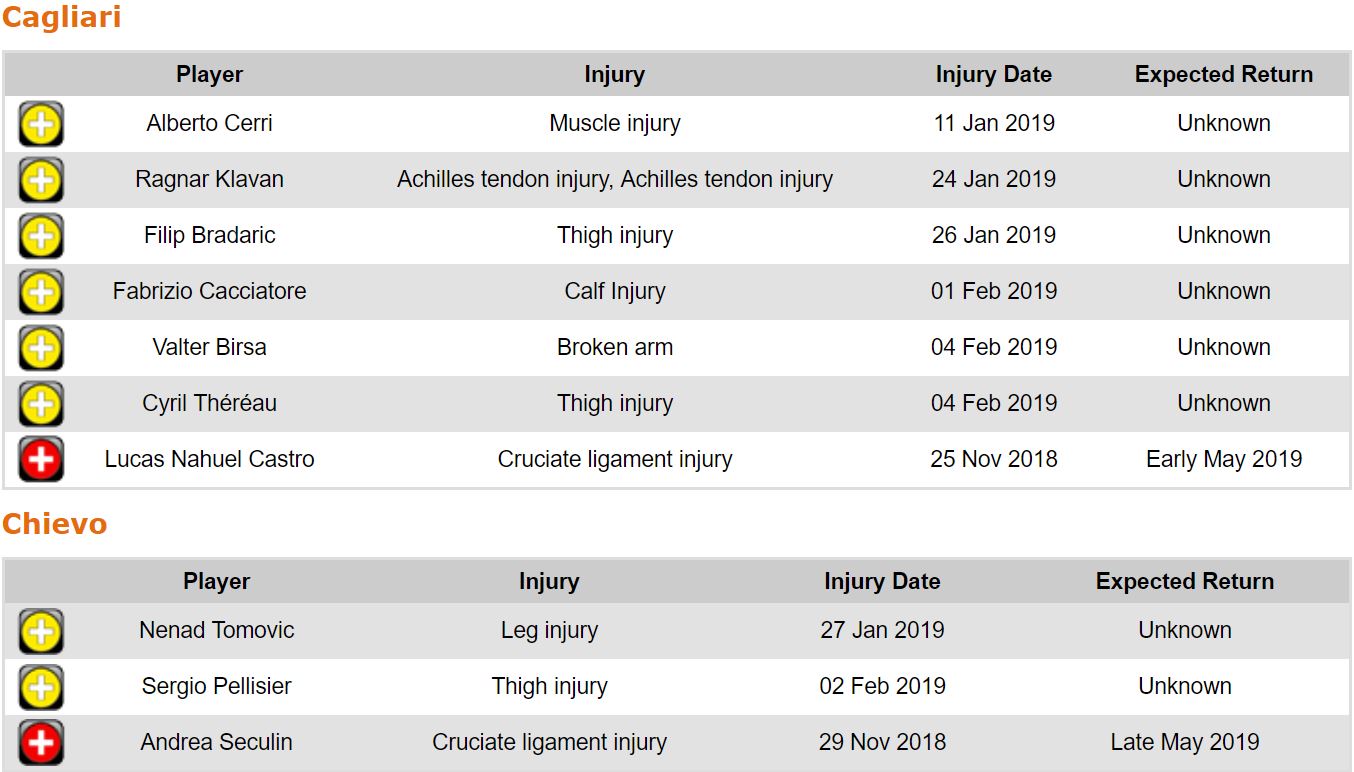
Task: Click yellow icon next to Sergio Pellisier
Action: click(41, 687)
